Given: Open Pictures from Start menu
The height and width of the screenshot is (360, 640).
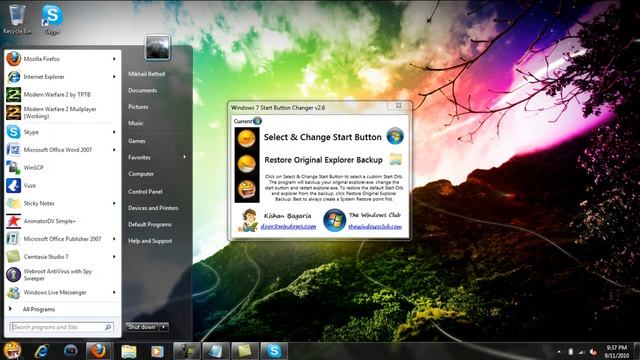Looking at the screenshot, I should [x=138, y=107].
